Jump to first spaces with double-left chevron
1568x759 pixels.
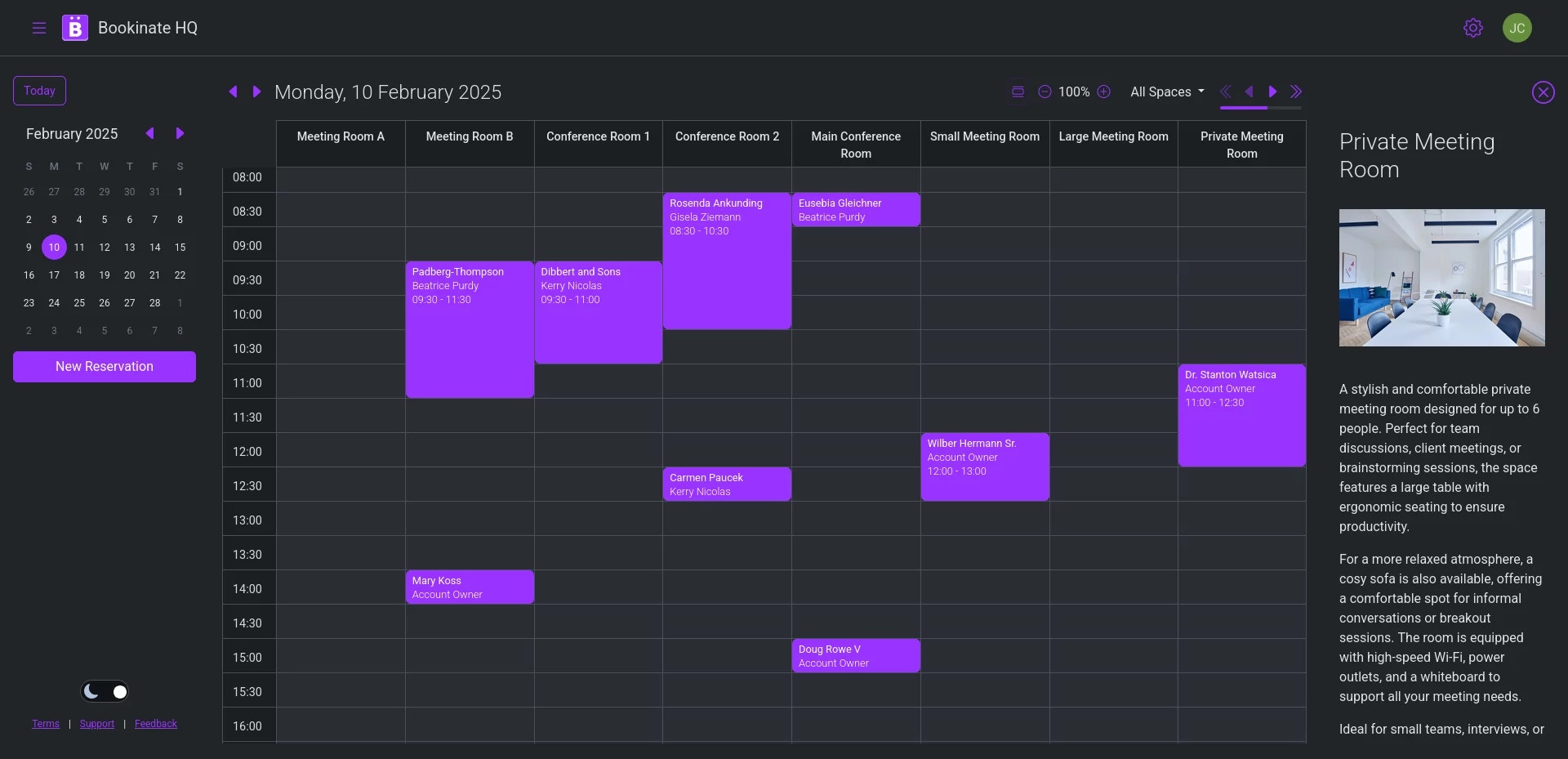1226,92
